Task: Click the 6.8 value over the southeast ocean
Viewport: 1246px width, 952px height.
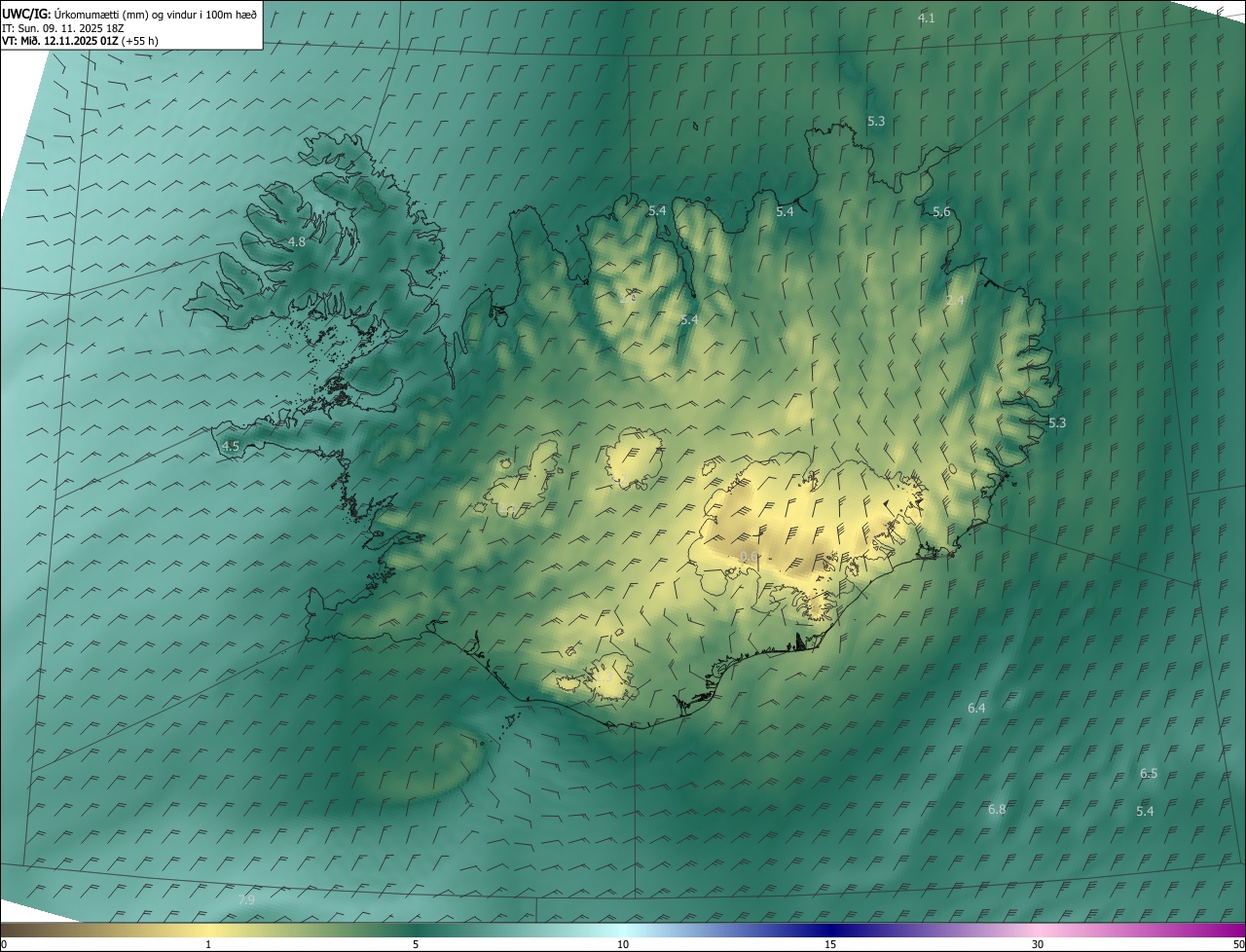Action: click(997, 810)
